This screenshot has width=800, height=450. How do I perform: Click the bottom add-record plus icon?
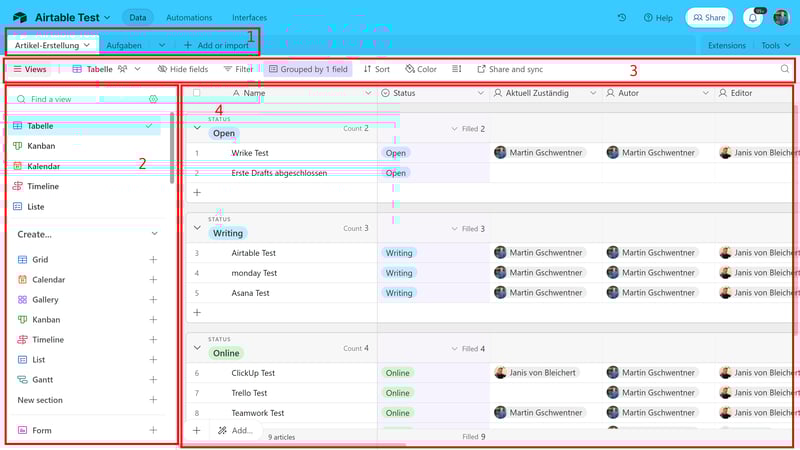pos(196,431)
